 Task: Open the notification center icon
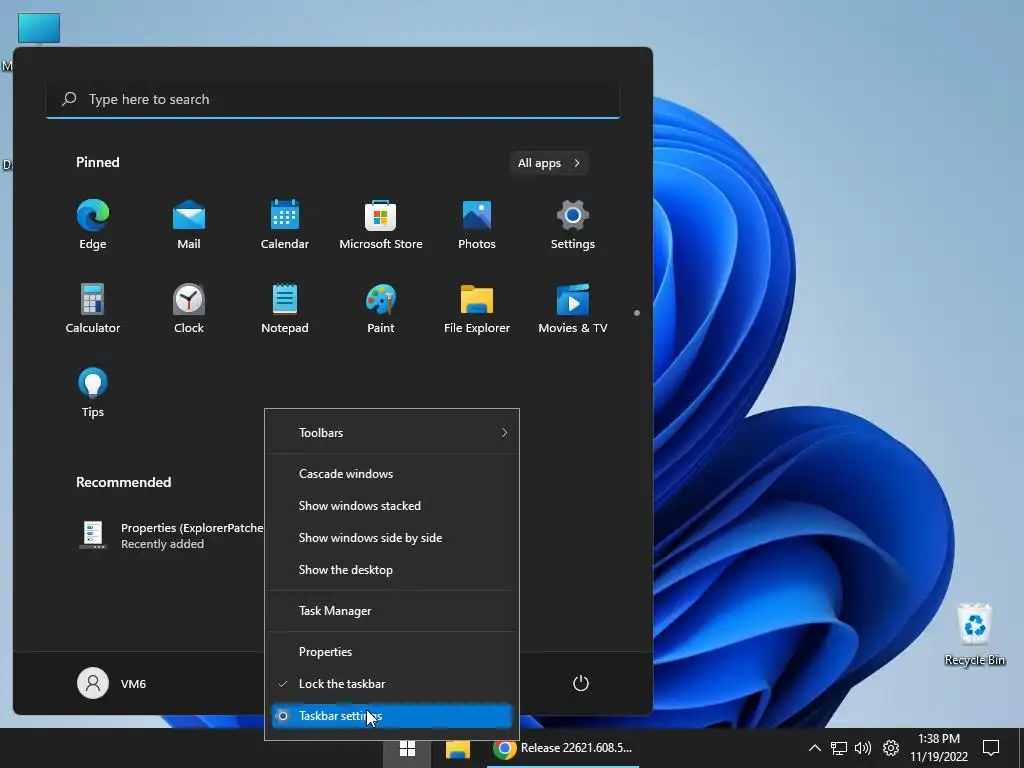pyautogui.click(x=991, y=748)
